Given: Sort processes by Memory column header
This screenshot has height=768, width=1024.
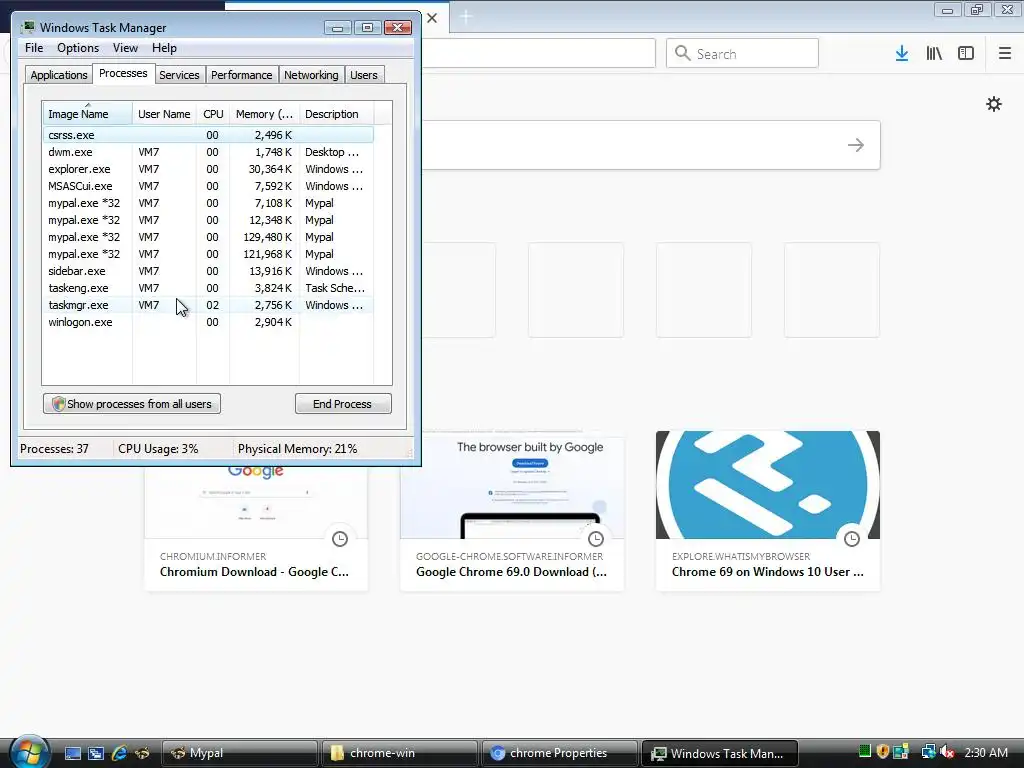Looking at the screenshot, I should [264, 114].
